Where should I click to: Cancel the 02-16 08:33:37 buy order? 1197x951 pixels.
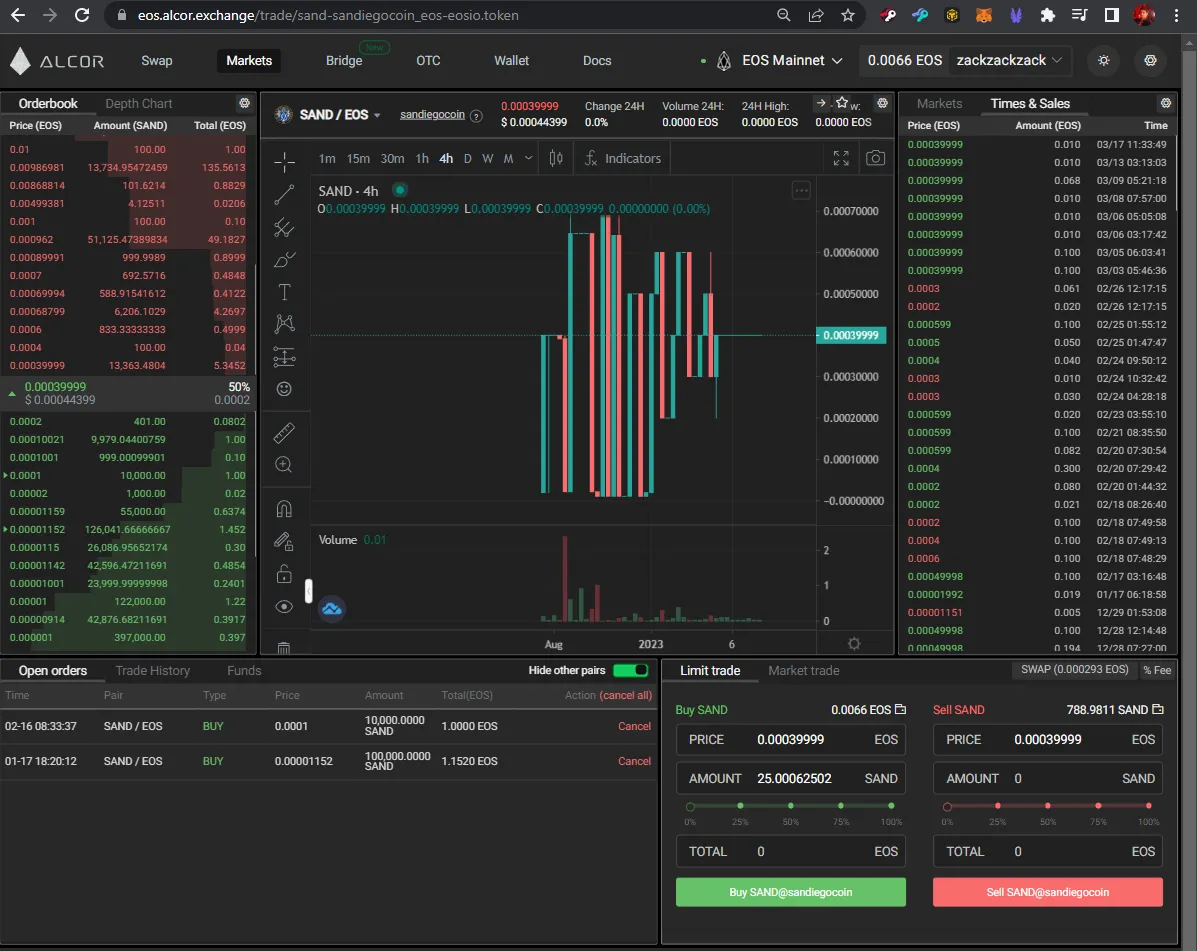634,726
